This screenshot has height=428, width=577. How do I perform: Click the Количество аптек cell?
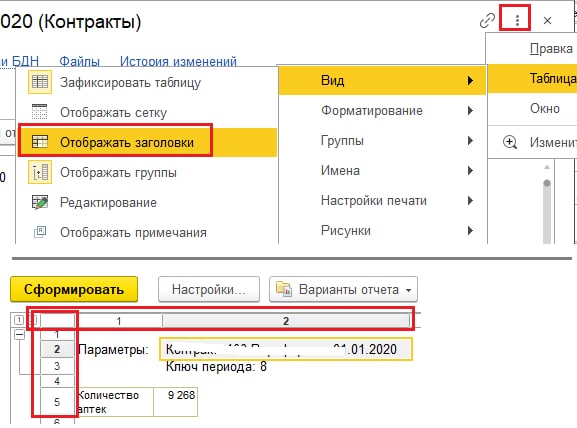tap(114, 402)
